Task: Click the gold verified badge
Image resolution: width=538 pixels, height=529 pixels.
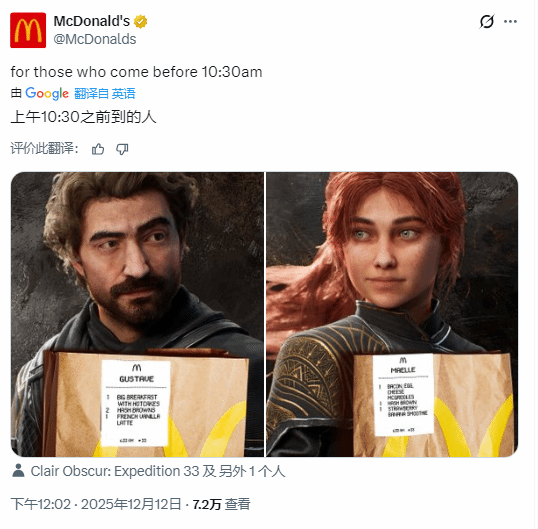Action: coord(140,22)
